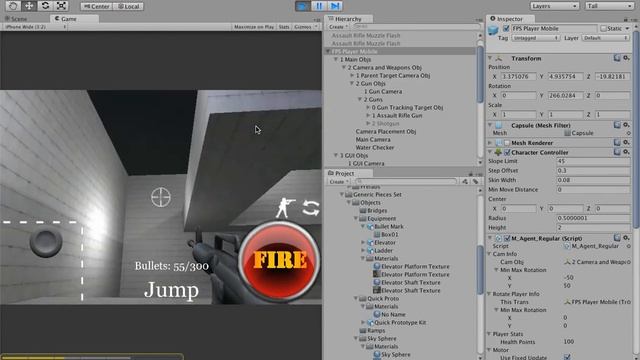This screenshot has height=360, width=640.
Task: Click the Step forward button
Action: pyautogui.click(x=335, y=6)
